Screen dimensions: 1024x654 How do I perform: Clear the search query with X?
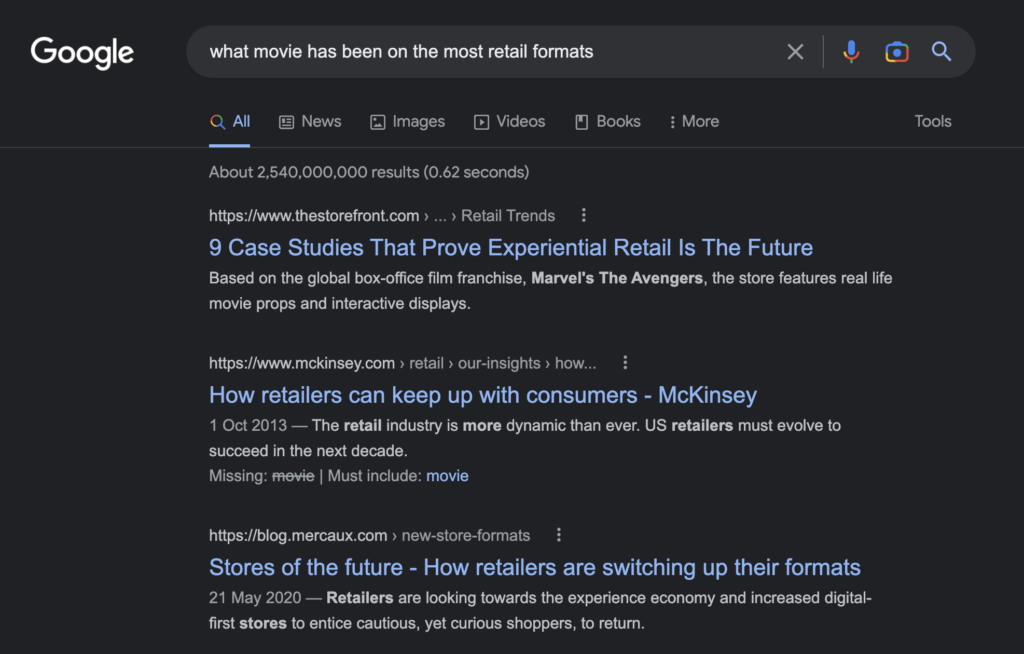coord(795,52)
